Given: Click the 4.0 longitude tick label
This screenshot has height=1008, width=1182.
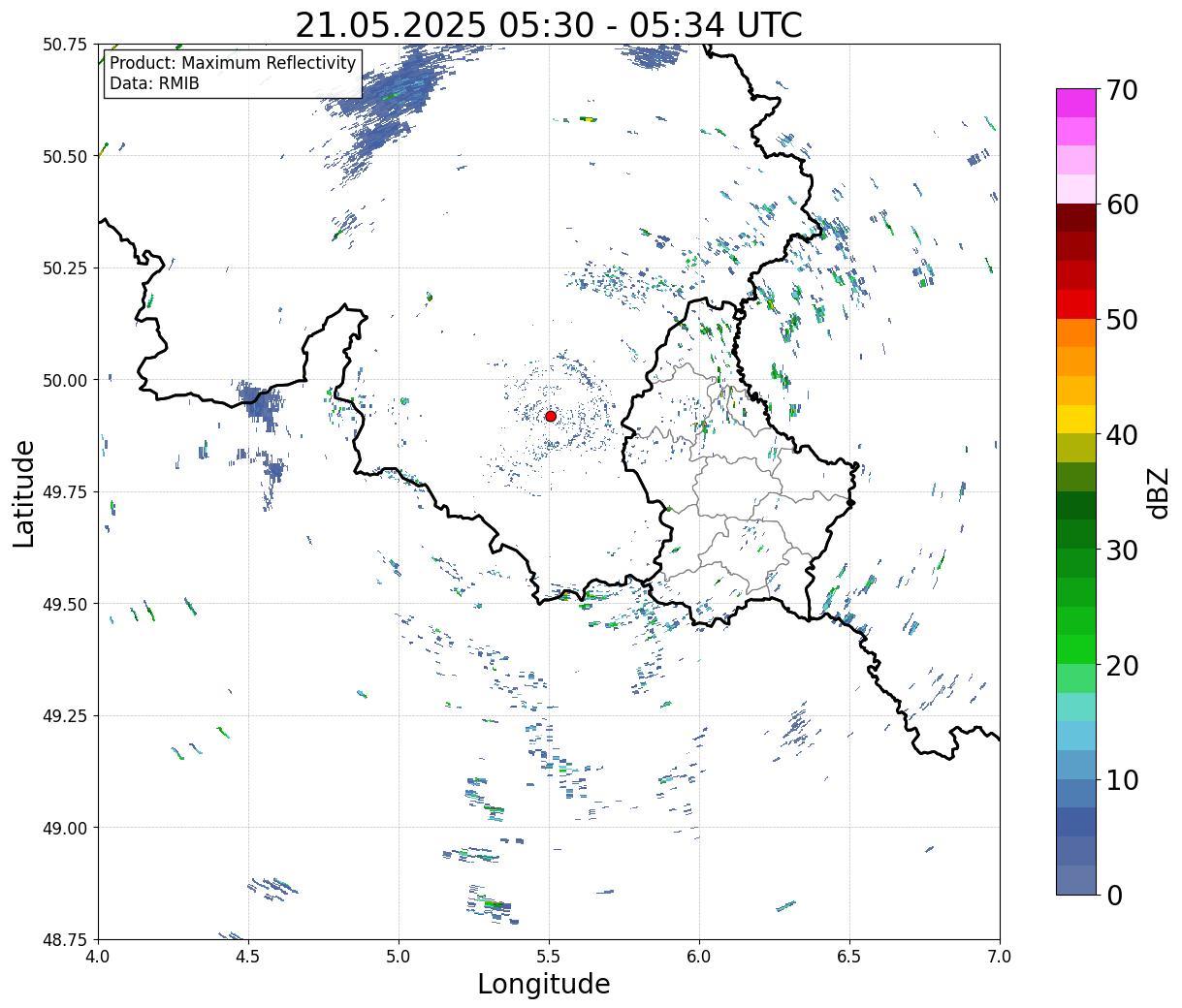Looking at the screenshot, I should pyautogui.click(x=98, y=957).
